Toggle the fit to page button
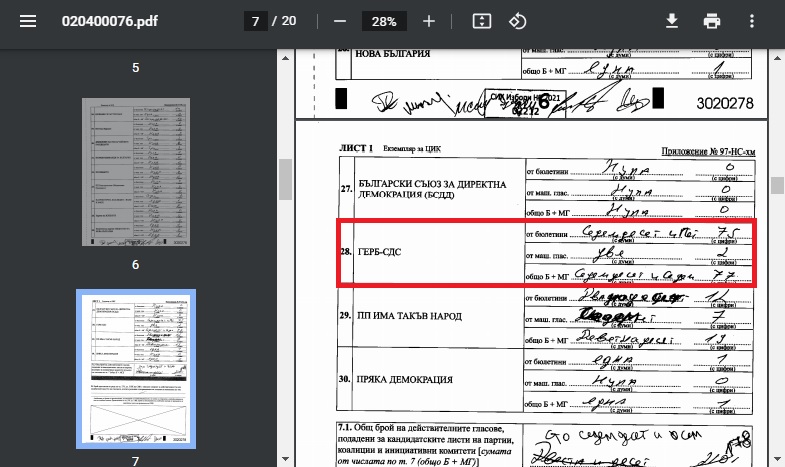Viewport: 785px width, 467px height. pos(482,21)
